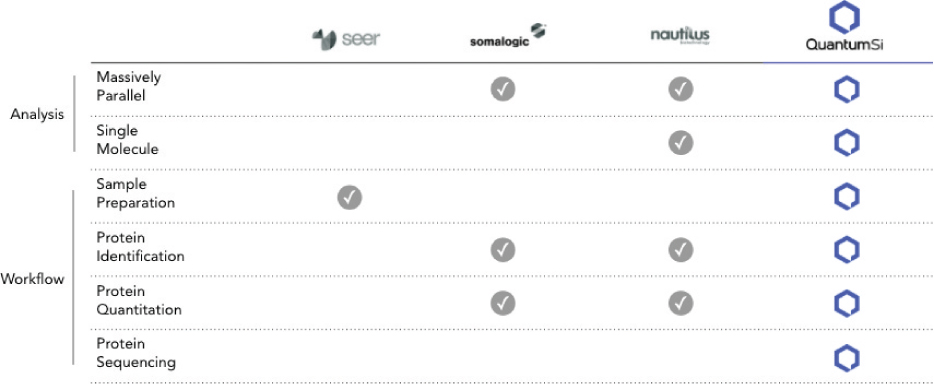
Task: Click QuantumSi hexagon in Single Molecule row
Action: [846, 143]
